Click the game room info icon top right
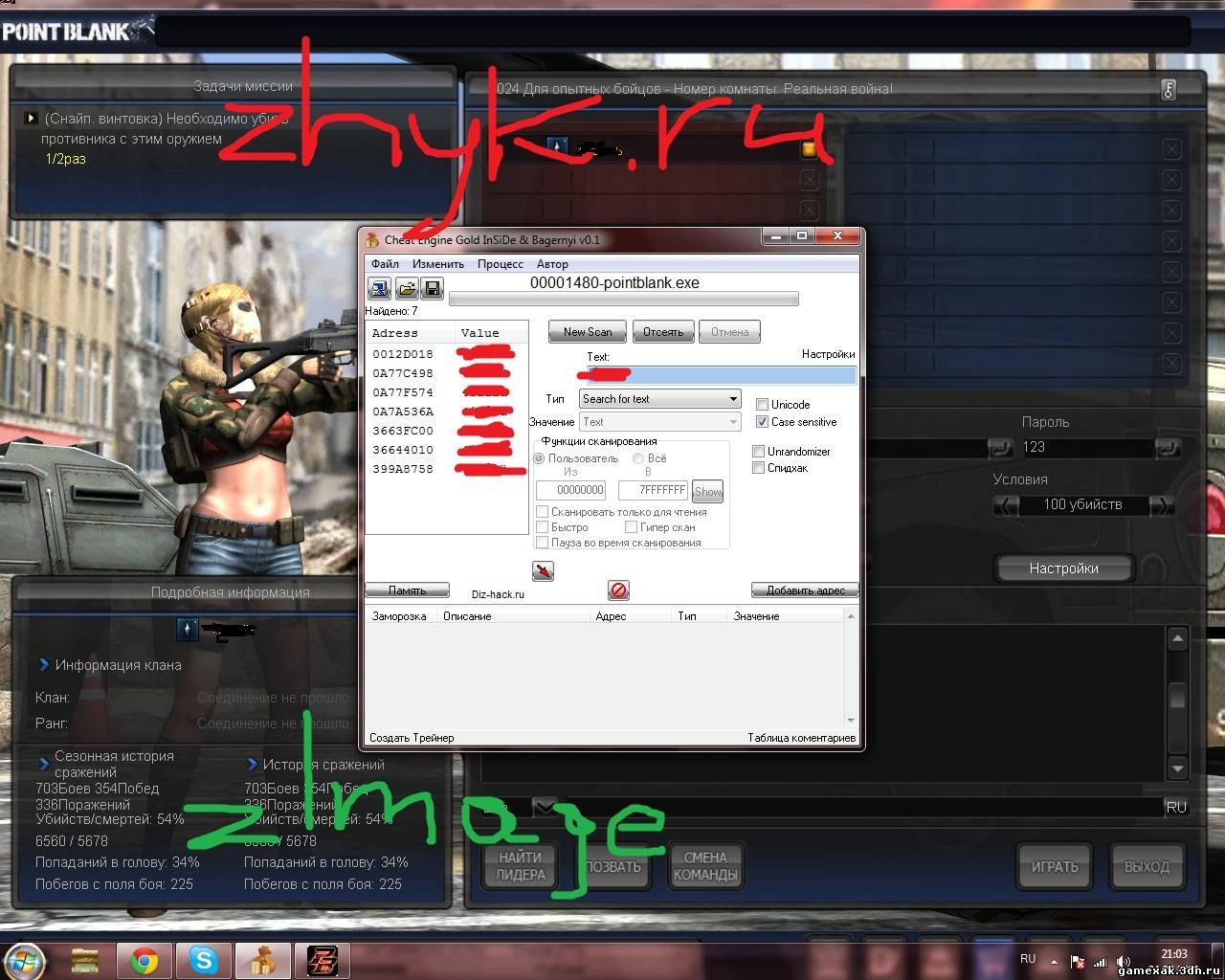This screenshot has width=1225, height=980. (x=1169, y=89)
